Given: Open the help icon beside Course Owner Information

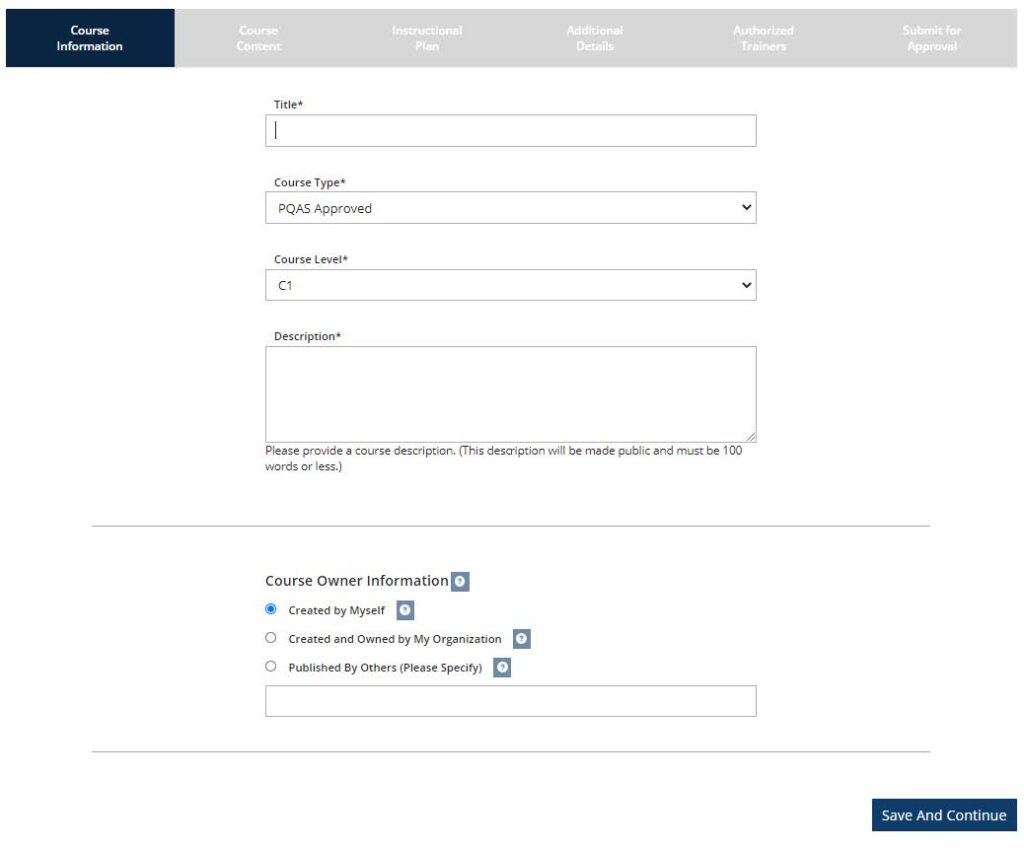Looking at the screenshot, I should pyautogui.click(x=459, y=580).
